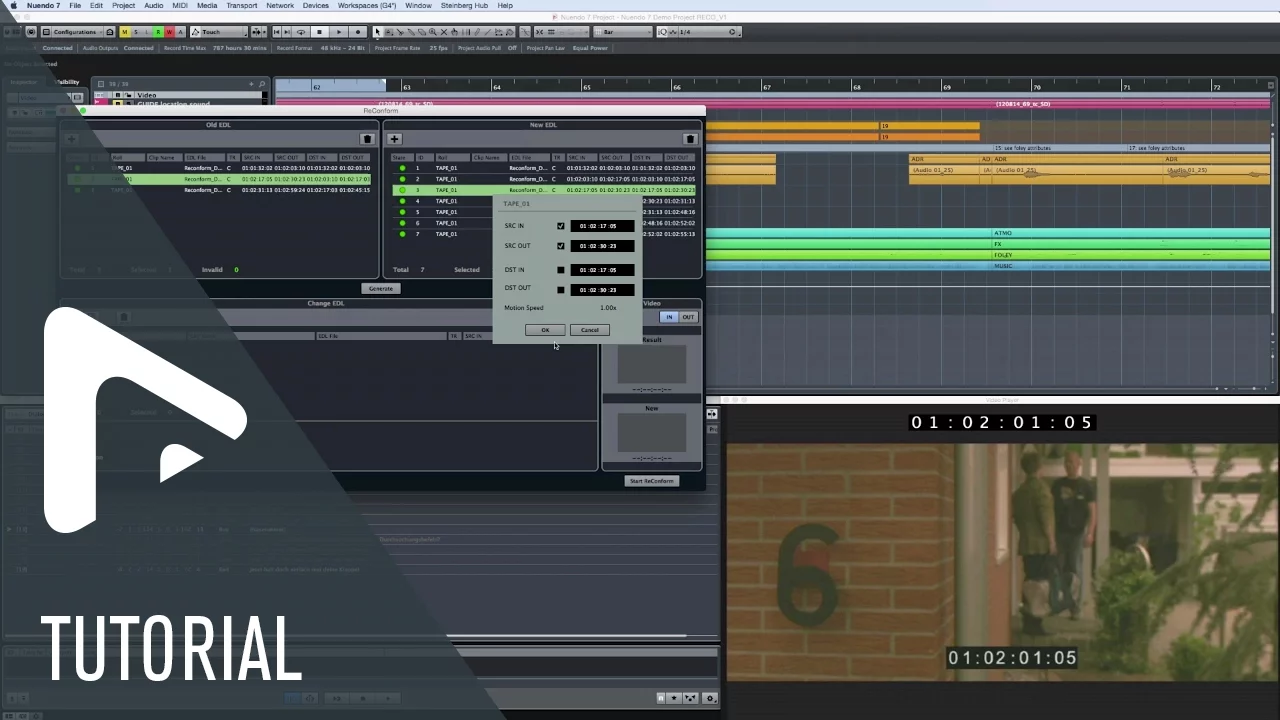Open the 1/4 quantize preset dropdown

(x=705, y=32)
